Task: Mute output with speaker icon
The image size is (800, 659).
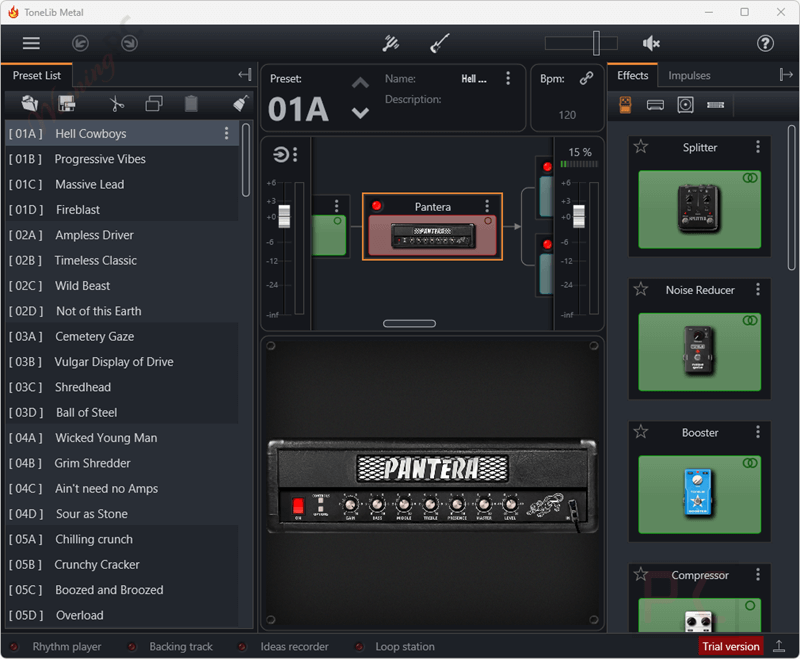Action: pos(651,43)
